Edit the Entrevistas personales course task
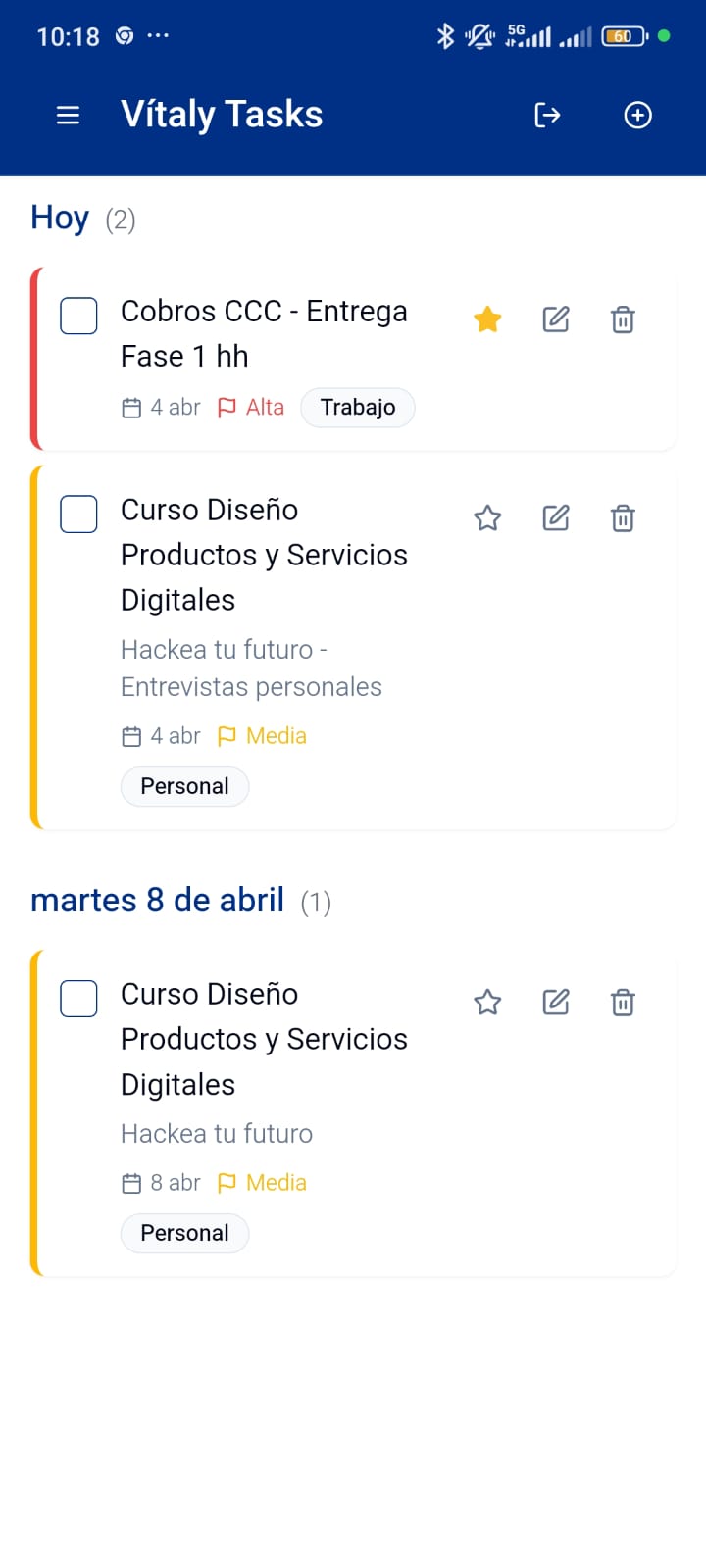706x1568 pixels. pyautogui.click(x=556, y=517)
